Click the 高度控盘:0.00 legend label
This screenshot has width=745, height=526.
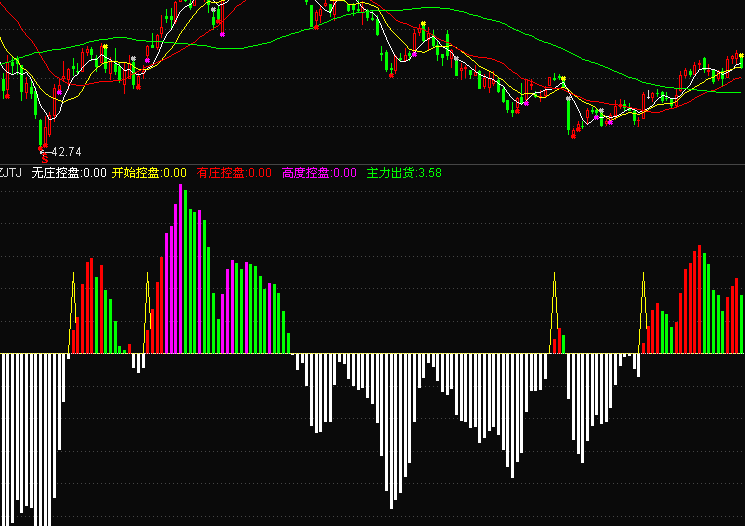point(319,173)
